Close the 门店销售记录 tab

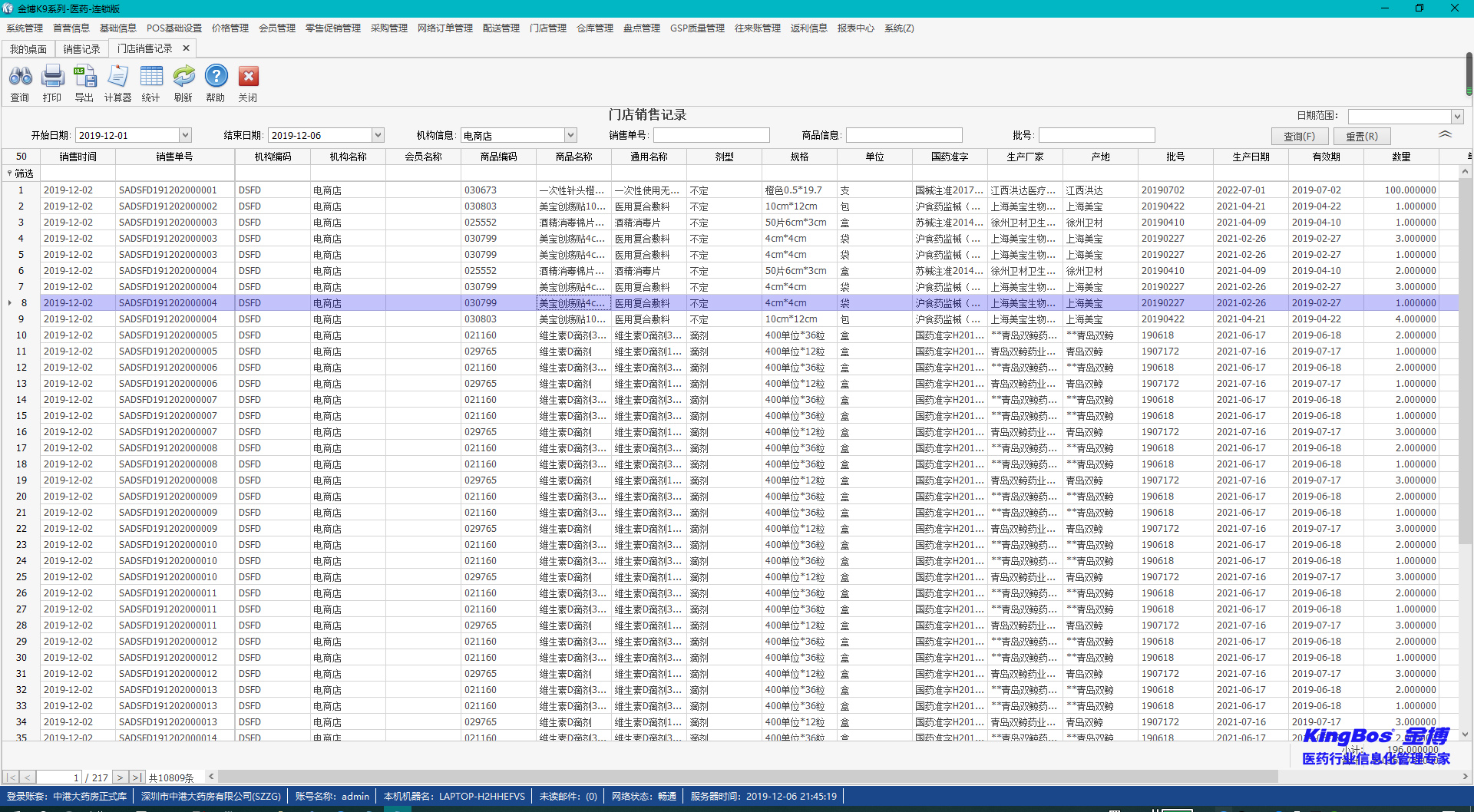point(186,48)
